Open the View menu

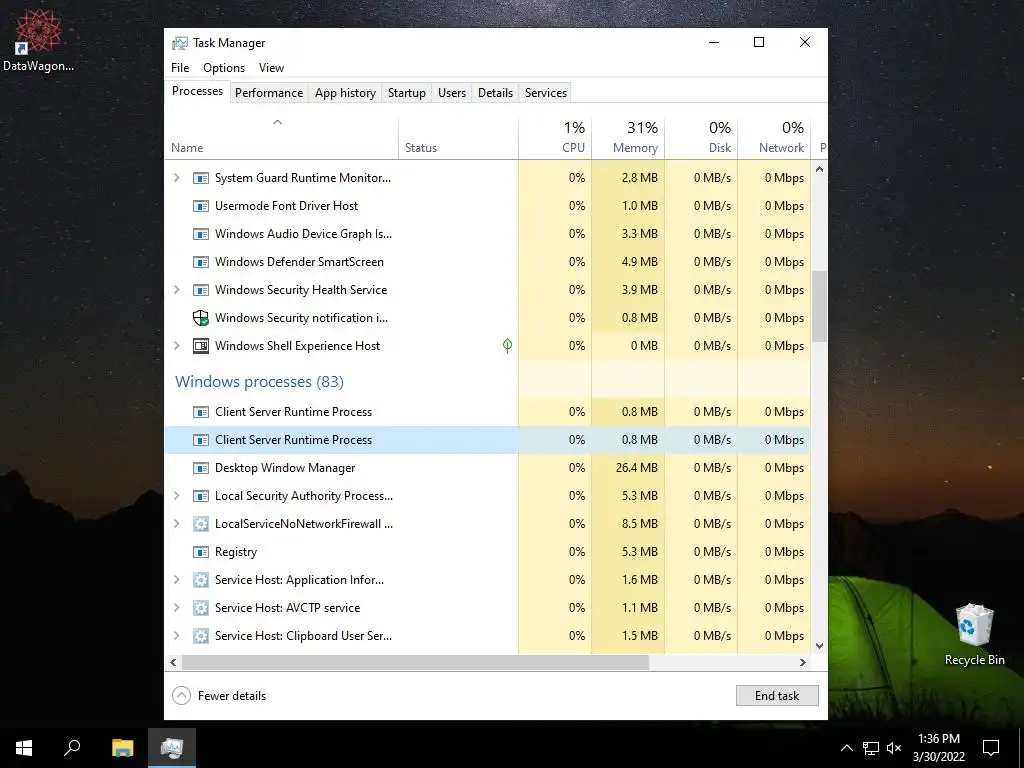click(271, 68)
